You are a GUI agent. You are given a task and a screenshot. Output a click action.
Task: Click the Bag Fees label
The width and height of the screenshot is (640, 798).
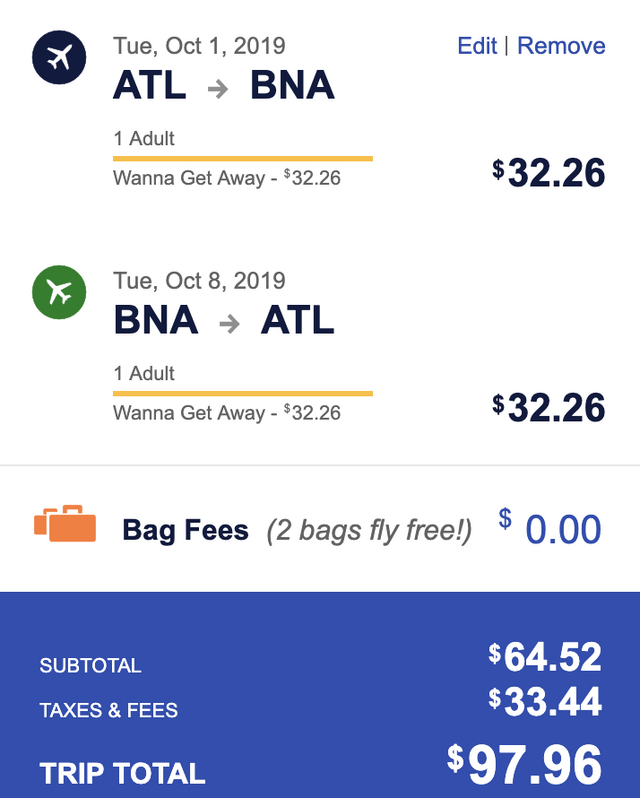click(185, 530)
